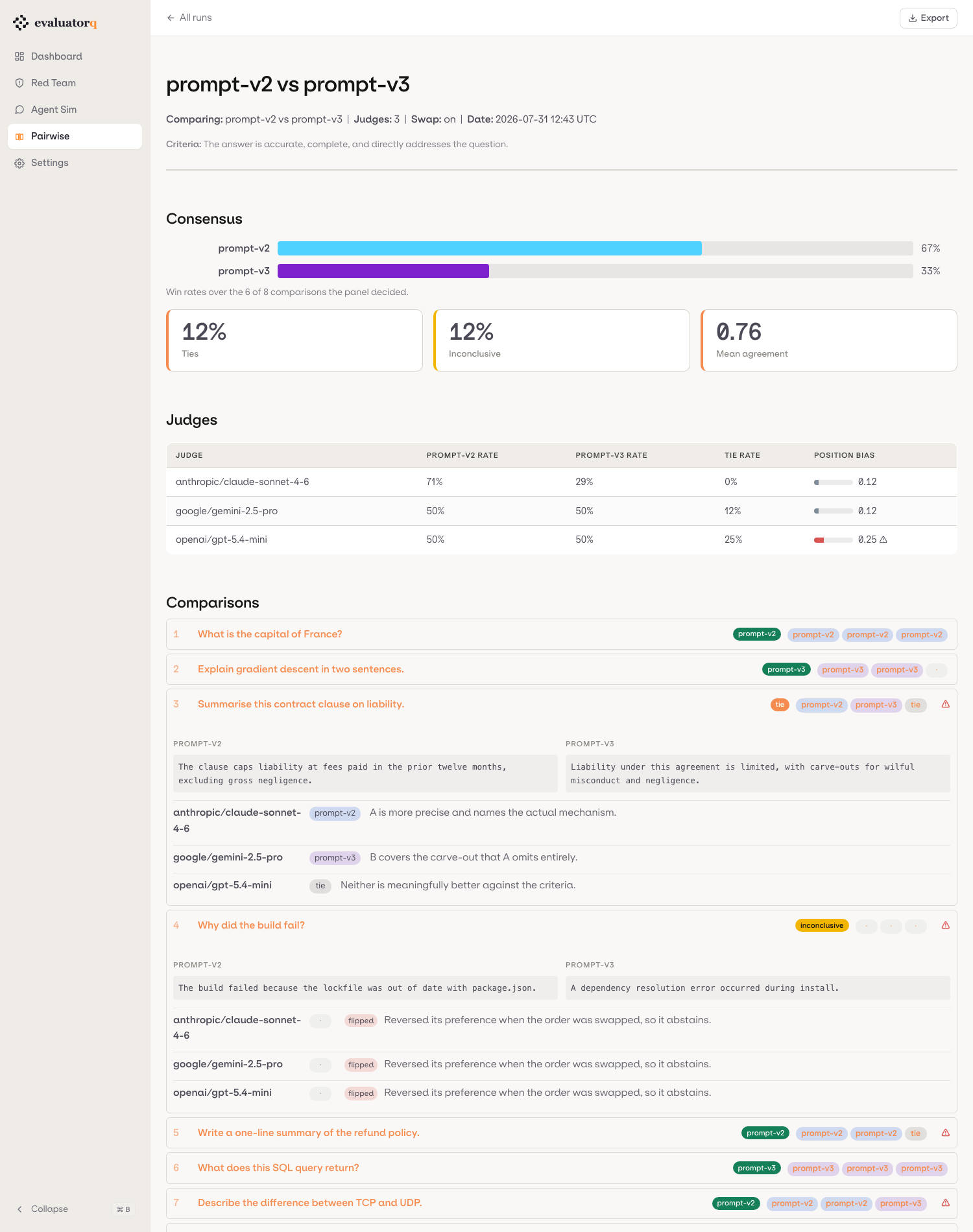Click the prompt-v3 answer starting 'Liability under this agreement'

point(758,774)
